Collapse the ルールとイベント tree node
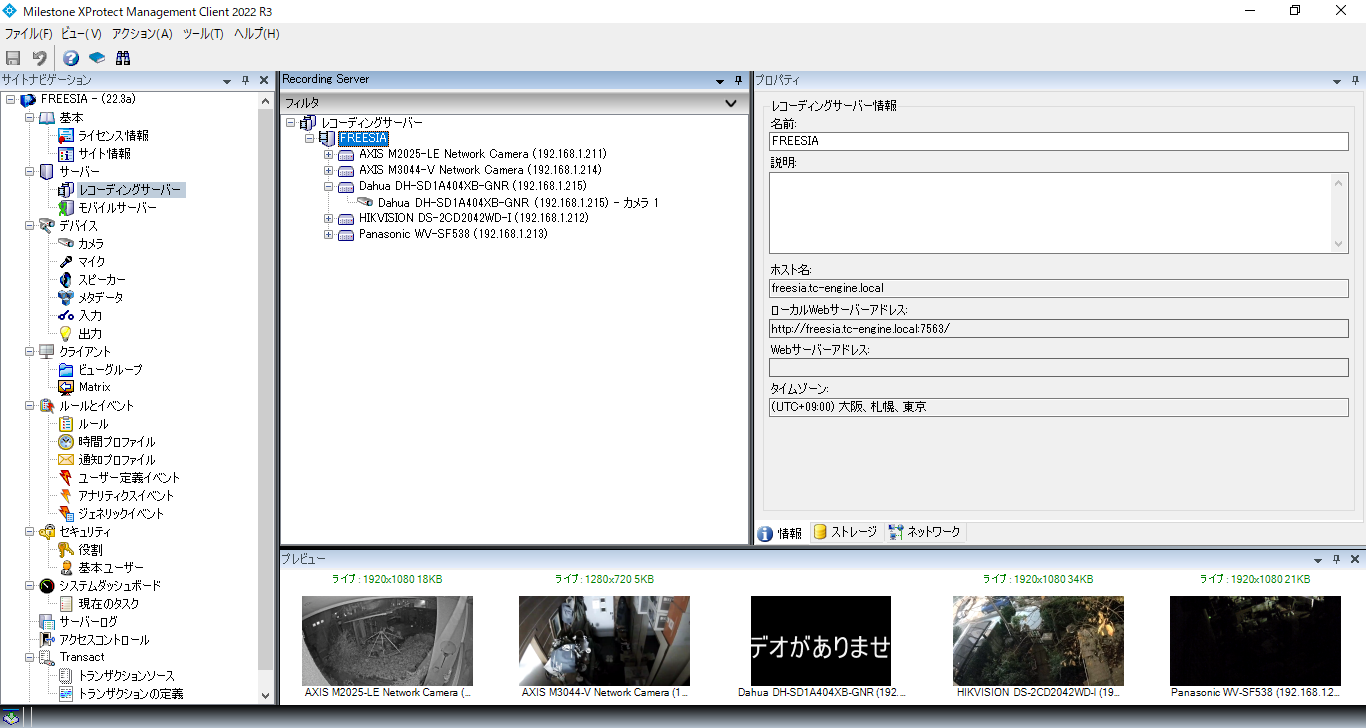This screenshot has width=1366, height=728. 29,406
